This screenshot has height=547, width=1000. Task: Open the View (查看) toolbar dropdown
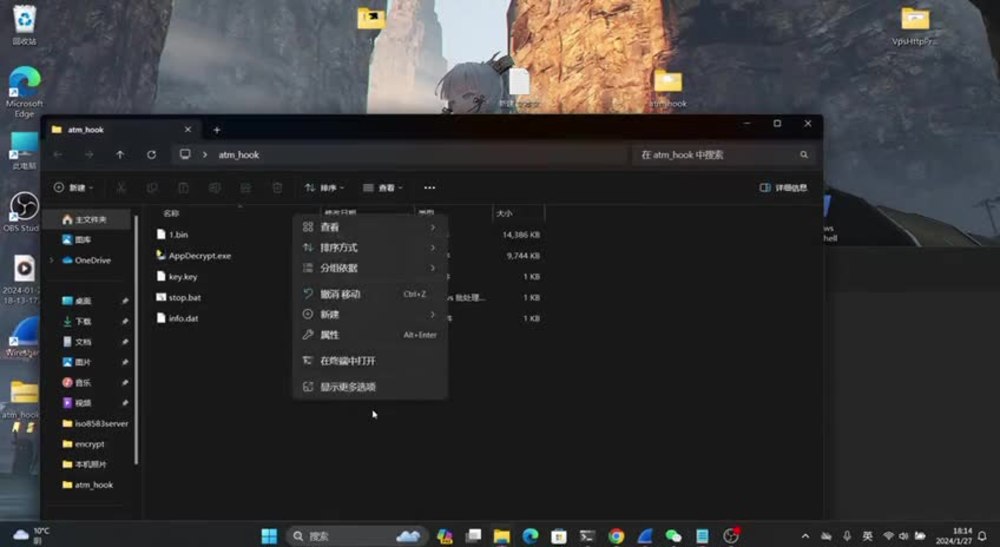point(383,187)
